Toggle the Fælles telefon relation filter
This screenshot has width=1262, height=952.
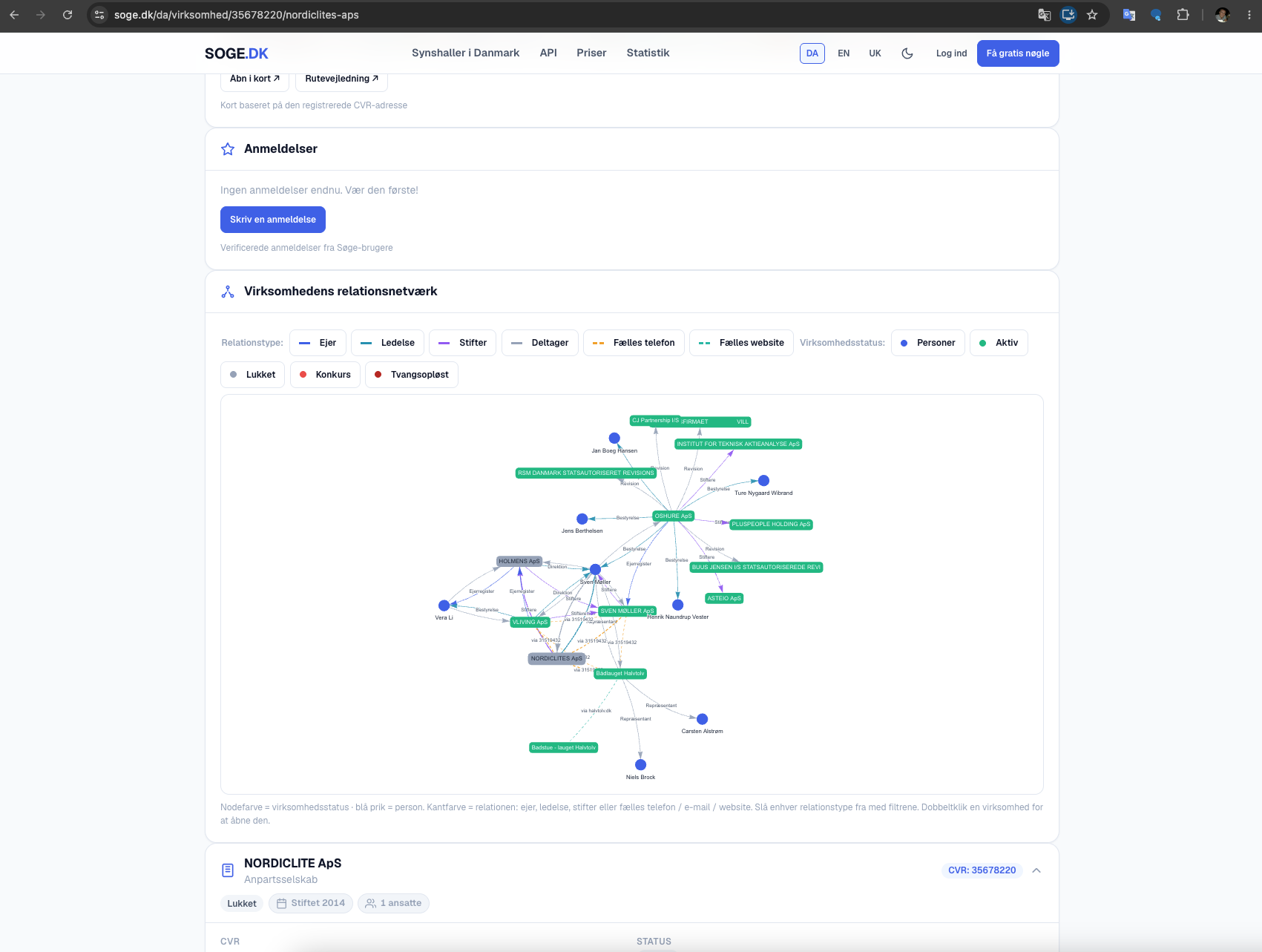pyautogui.click(x=634, y=343)
